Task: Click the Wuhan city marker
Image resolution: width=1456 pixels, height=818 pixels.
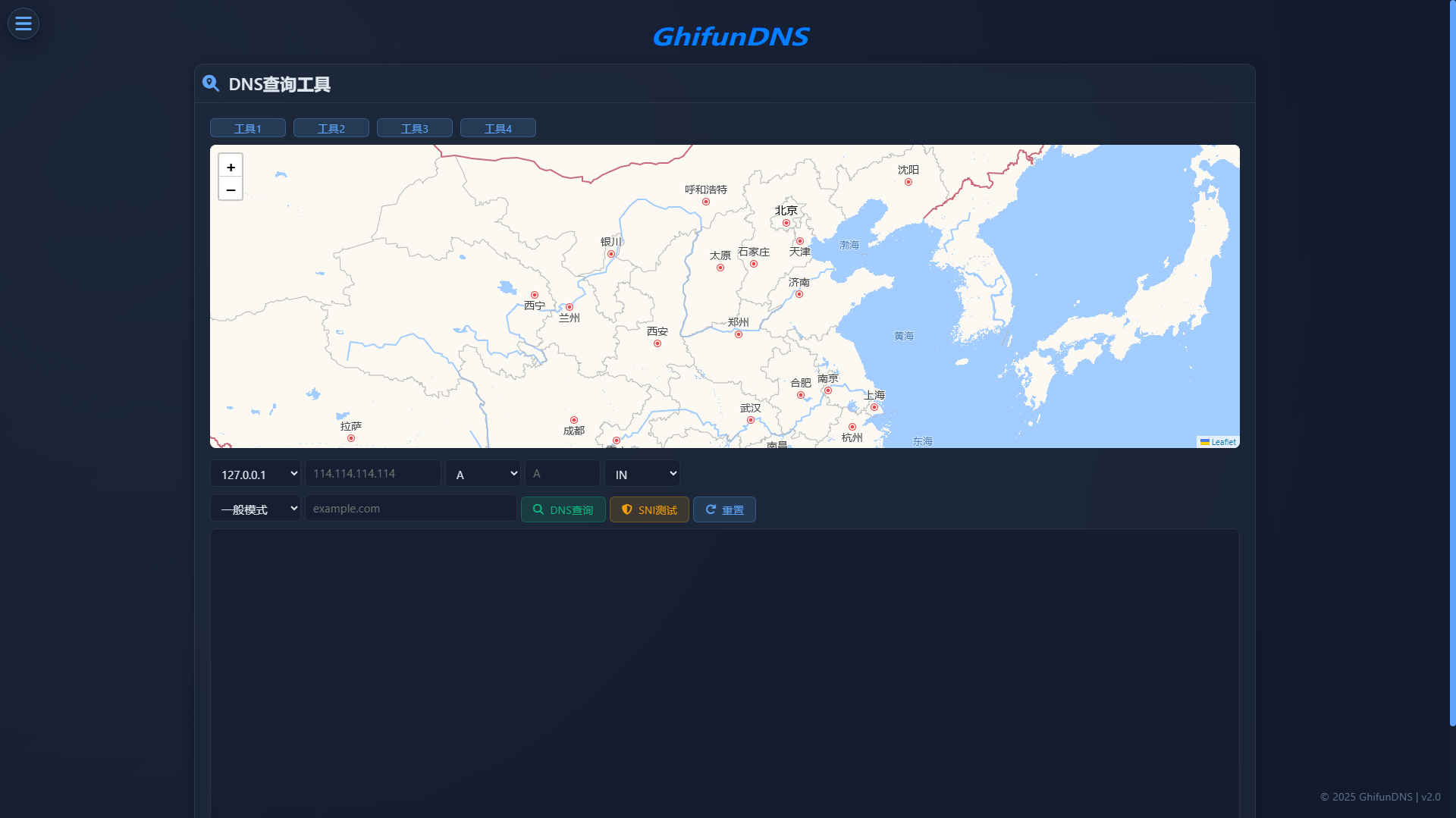Action: (x=751, y=420)
